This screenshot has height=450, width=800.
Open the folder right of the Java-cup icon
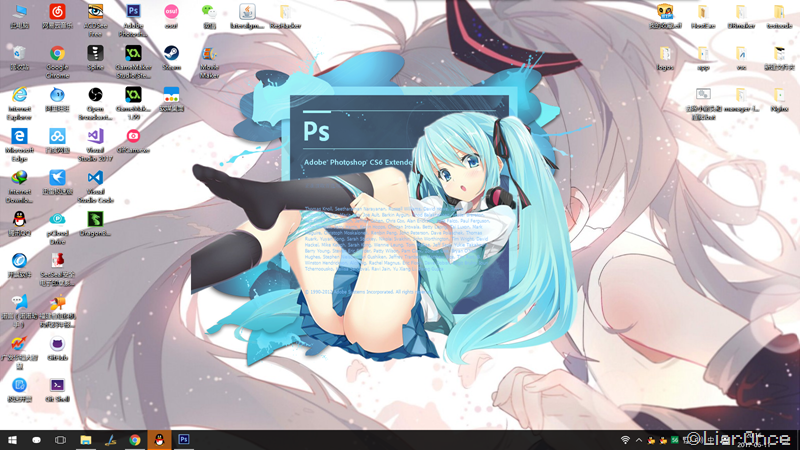point(285,11)
